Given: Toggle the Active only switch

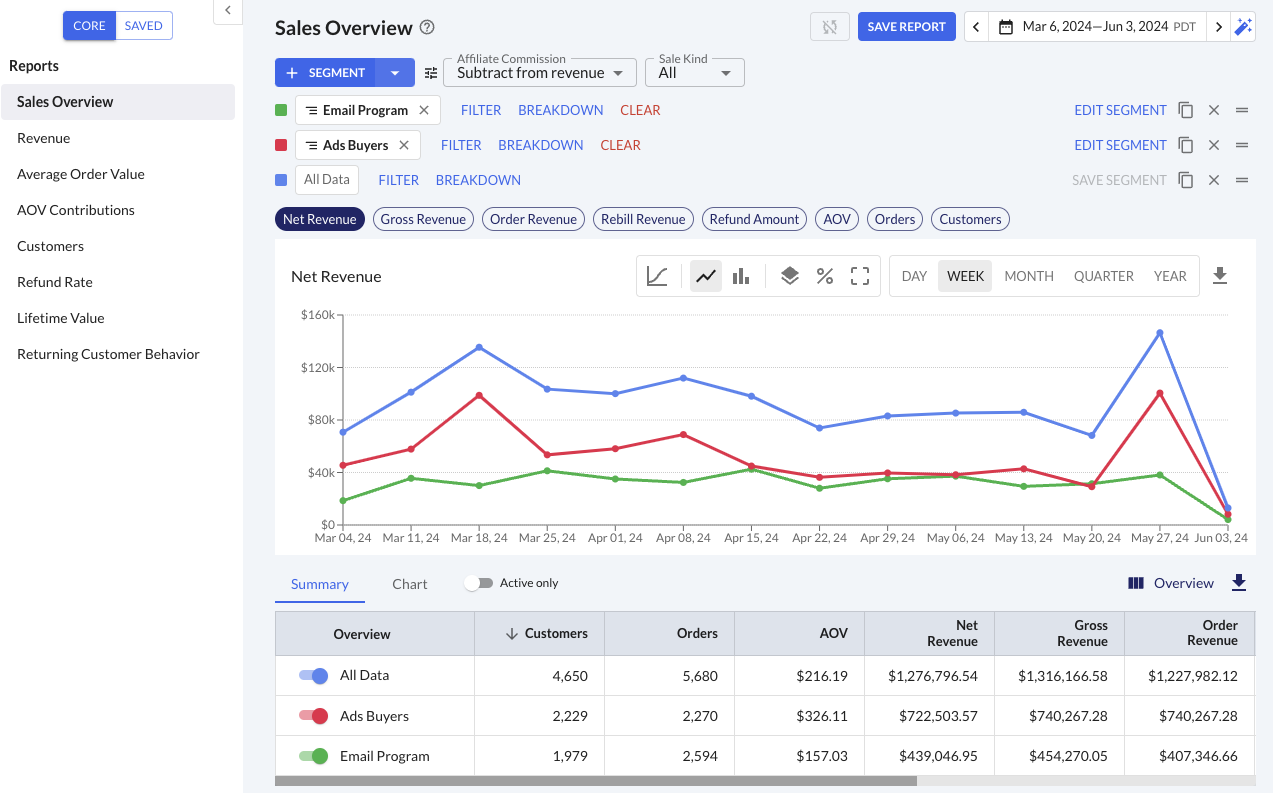Looking at the screenshot, I should (479, 583).
